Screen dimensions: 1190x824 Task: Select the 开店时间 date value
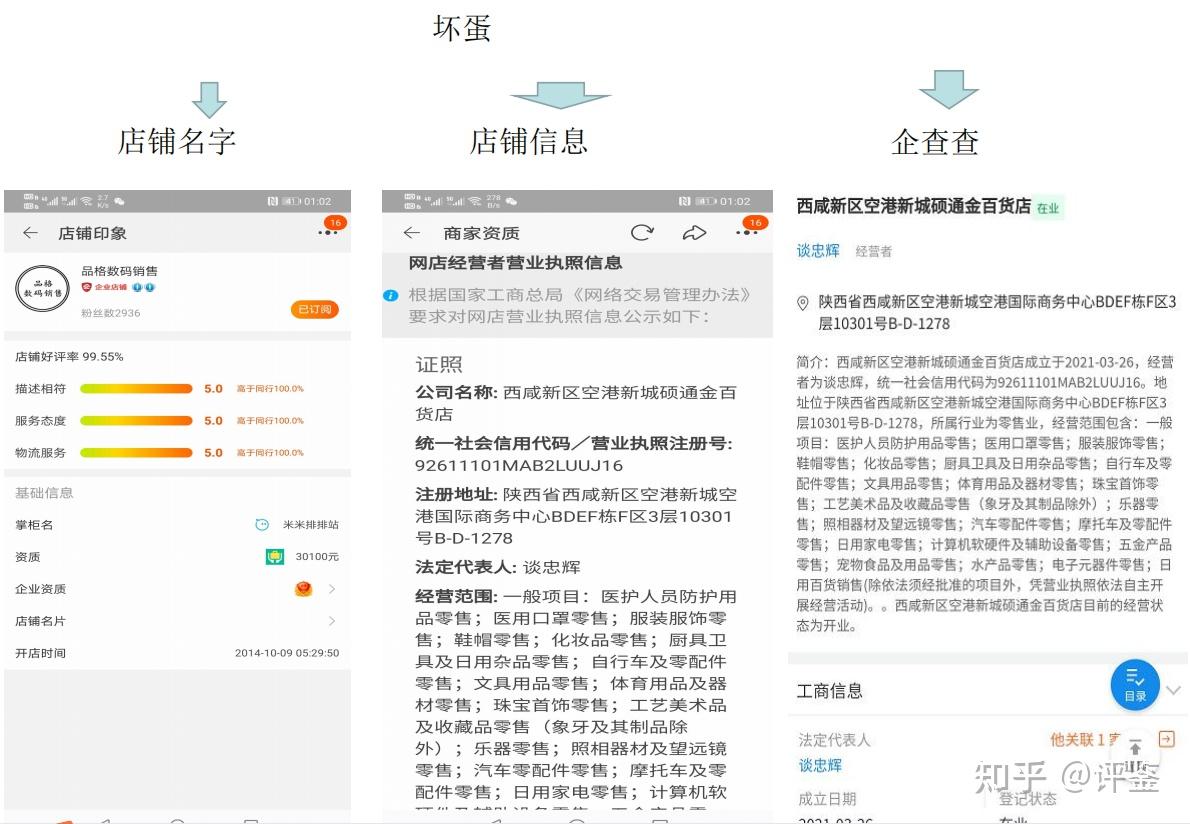tap(287, 653)
